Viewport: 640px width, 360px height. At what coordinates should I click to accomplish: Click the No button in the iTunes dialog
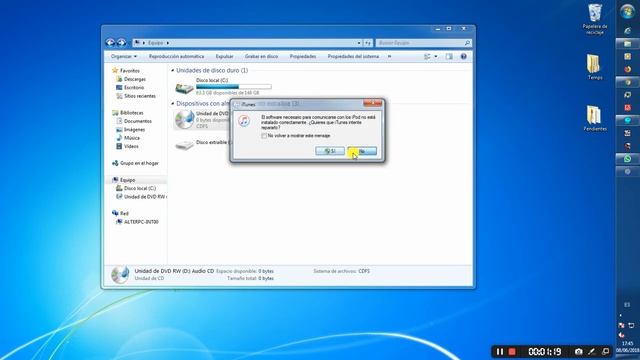tap(362, 151)
